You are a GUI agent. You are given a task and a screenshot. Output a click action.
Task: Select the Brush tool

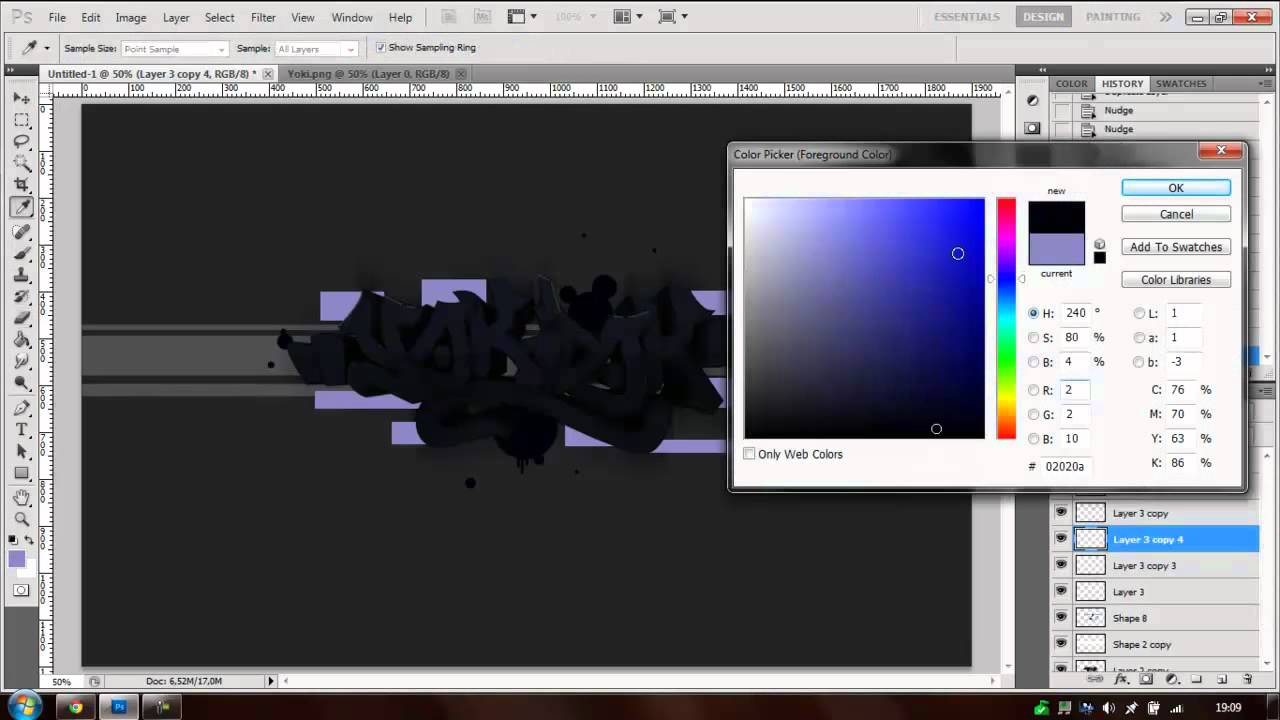click(21, 253)
